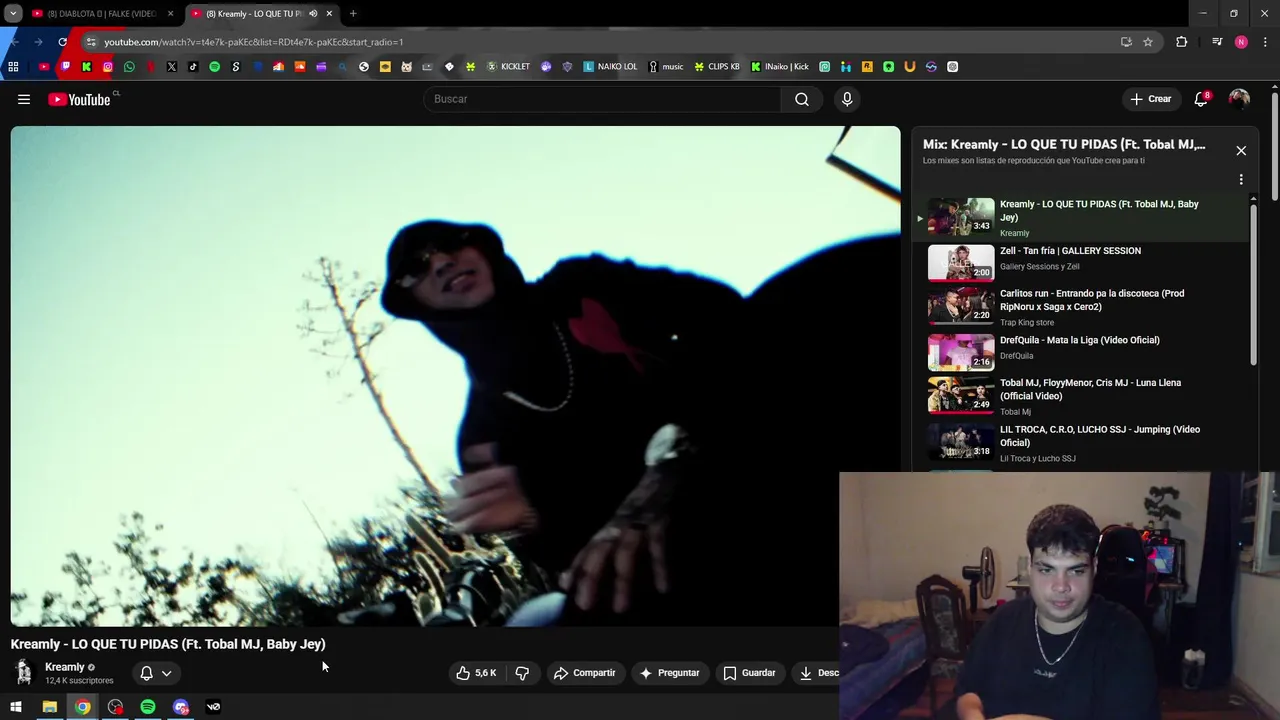The width and height of the screenshot is (1280, 720).
Task: Close the Mix playlist panel
Action: click(1241, 151)
